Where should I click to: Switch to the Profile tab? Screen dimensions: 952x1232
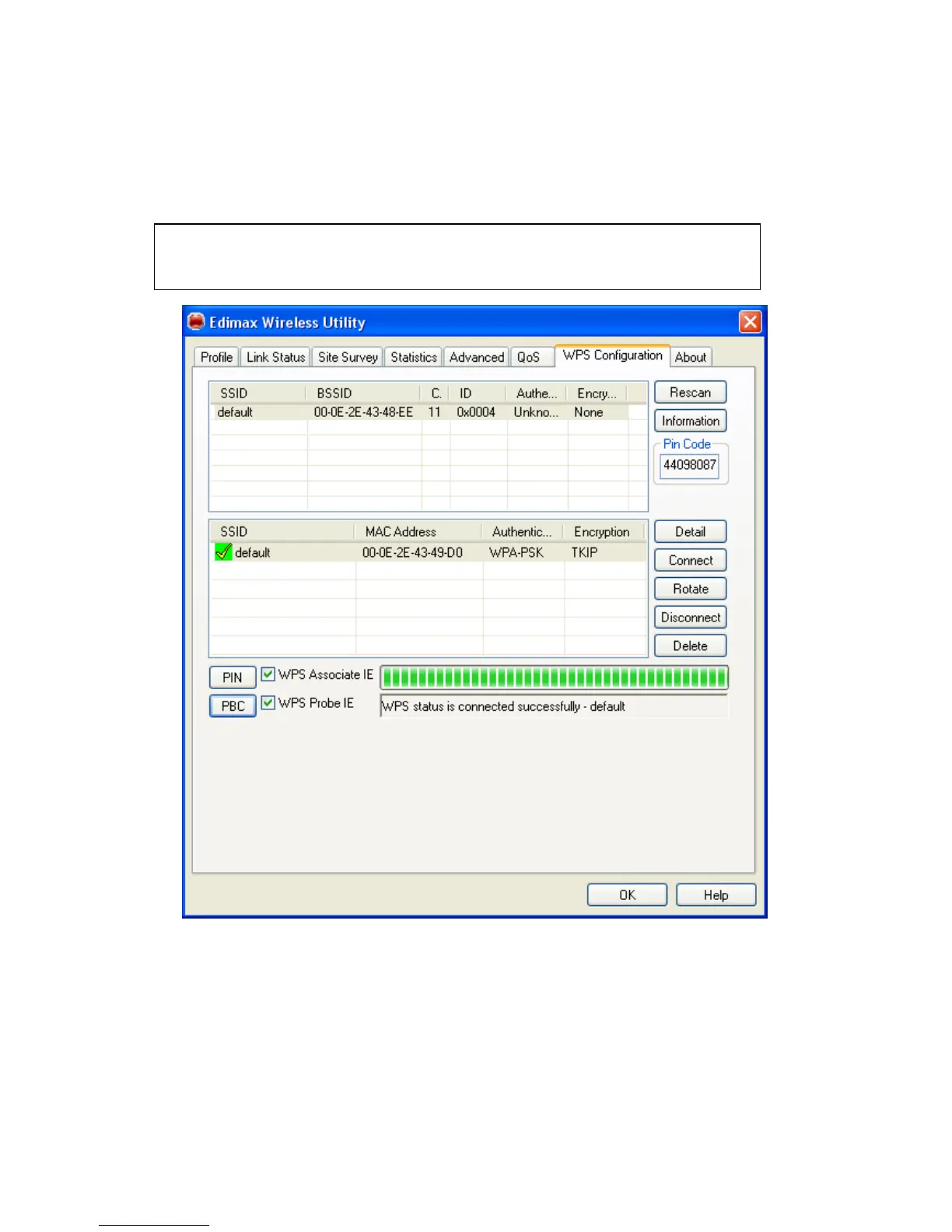[216, 357]
